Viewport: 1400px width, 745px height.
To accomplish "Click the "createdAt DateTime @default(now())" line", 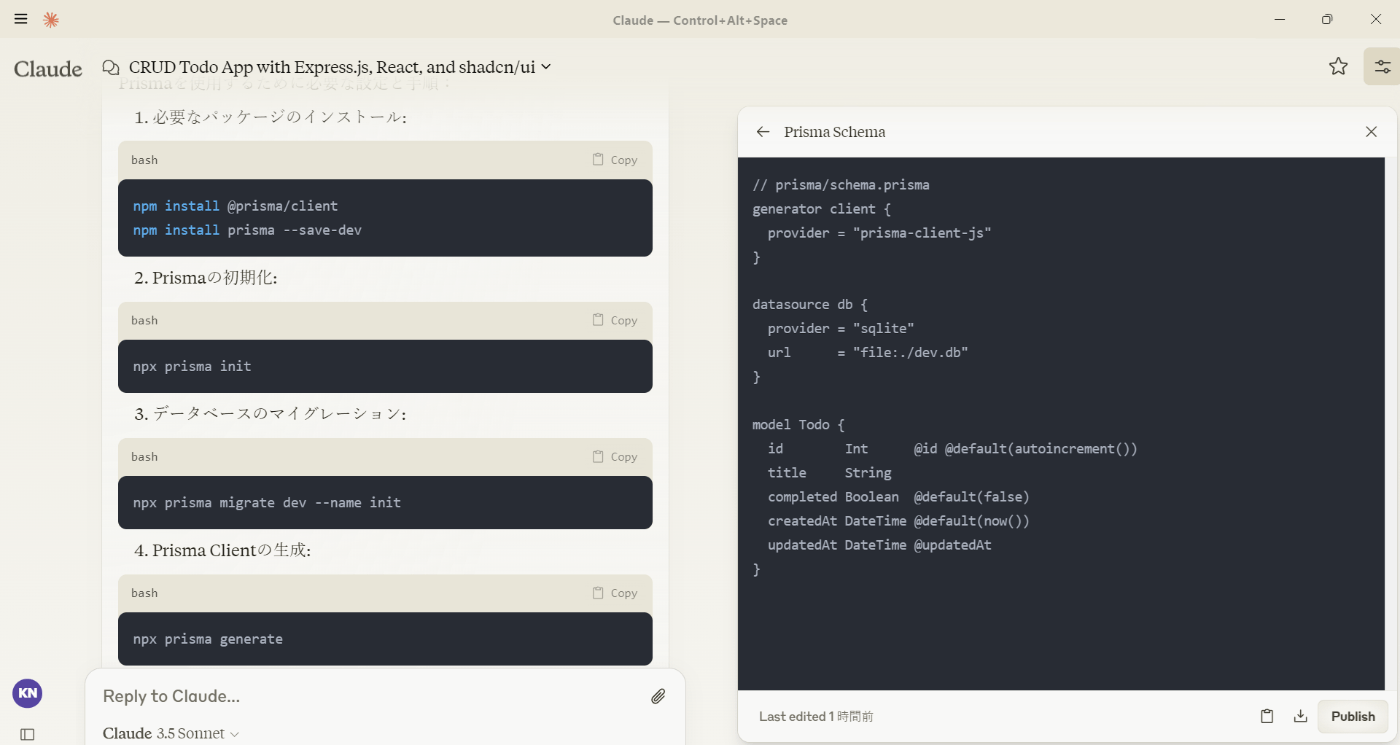I will click(x=898, y=521).
